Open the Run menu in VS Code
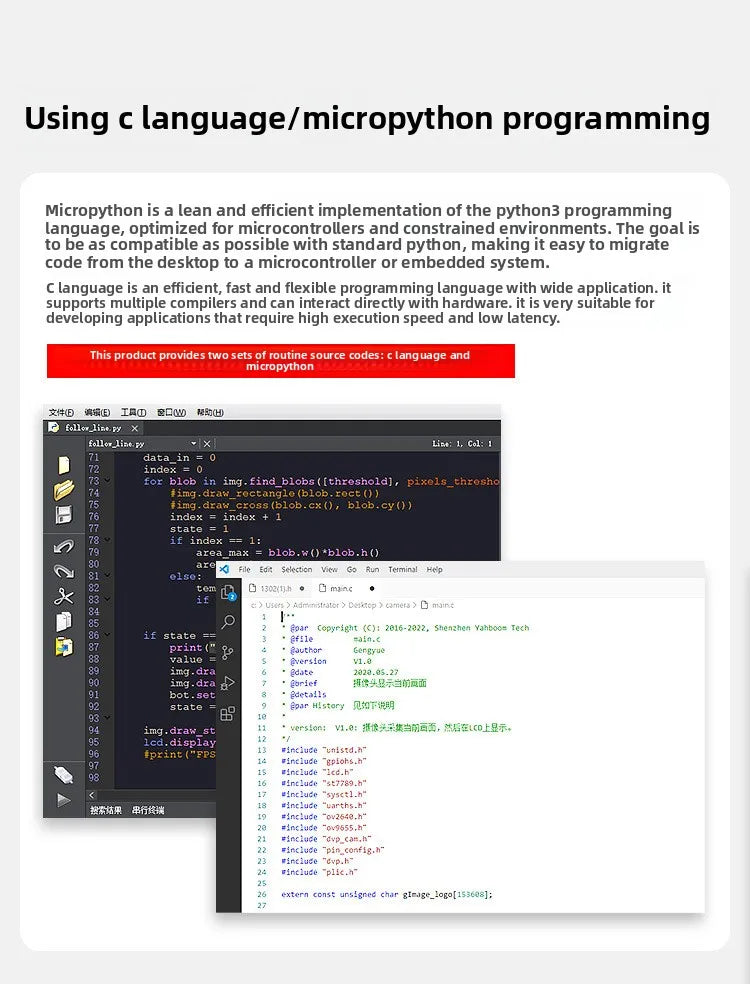Image resolution: width=750 pixels, height=984 pixels. [x=372, y=570]
